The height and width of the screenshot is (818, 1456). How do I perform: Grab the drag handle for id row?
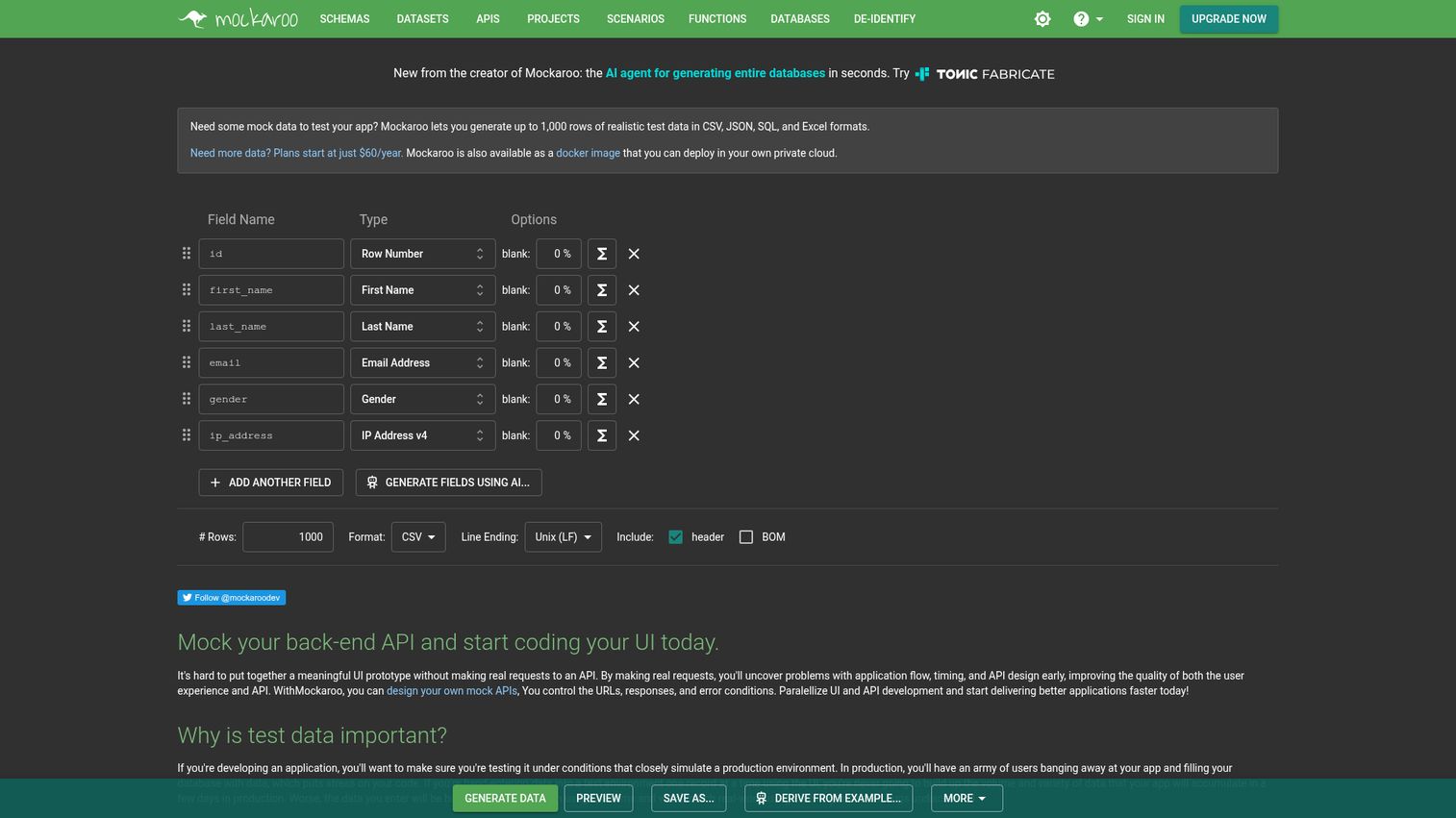(x=187, y=254)
